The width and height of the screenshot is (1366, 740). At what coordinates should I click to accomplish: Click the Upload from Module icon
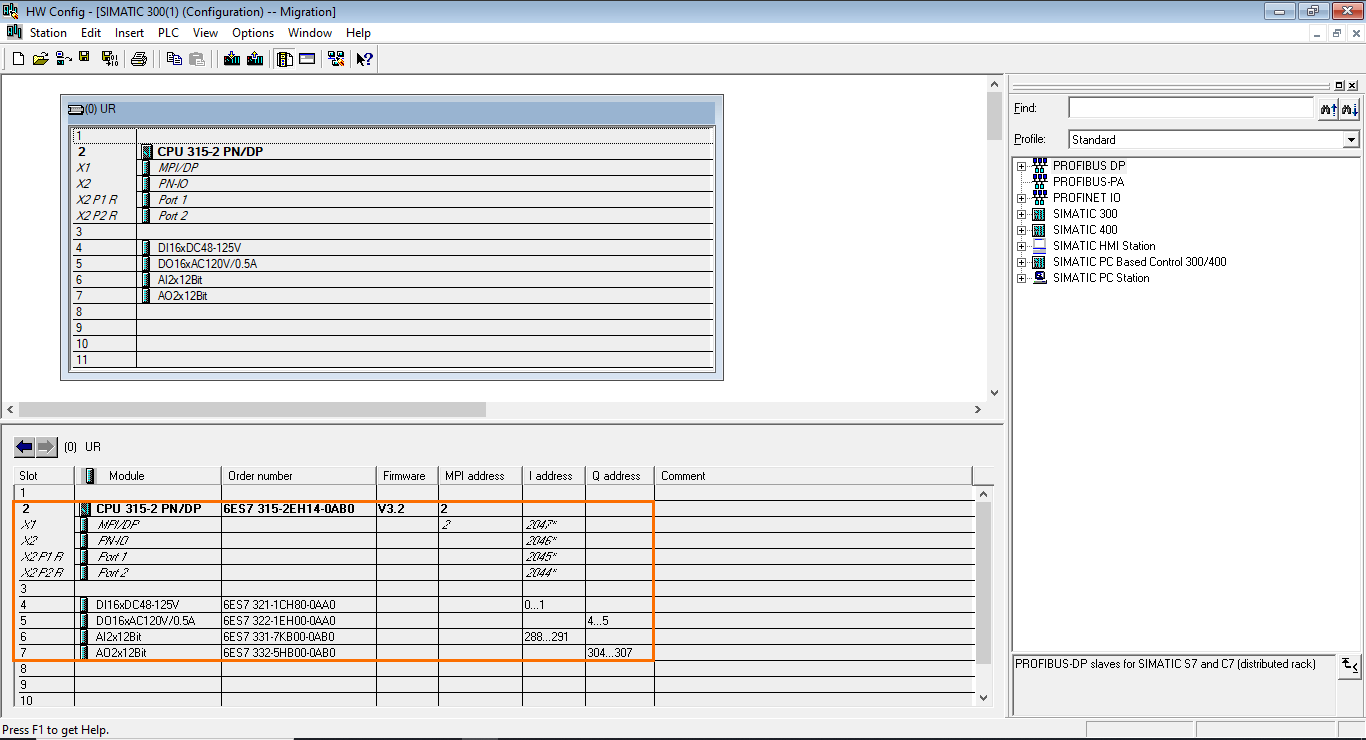pyautogui.click(x=253, y=58)
